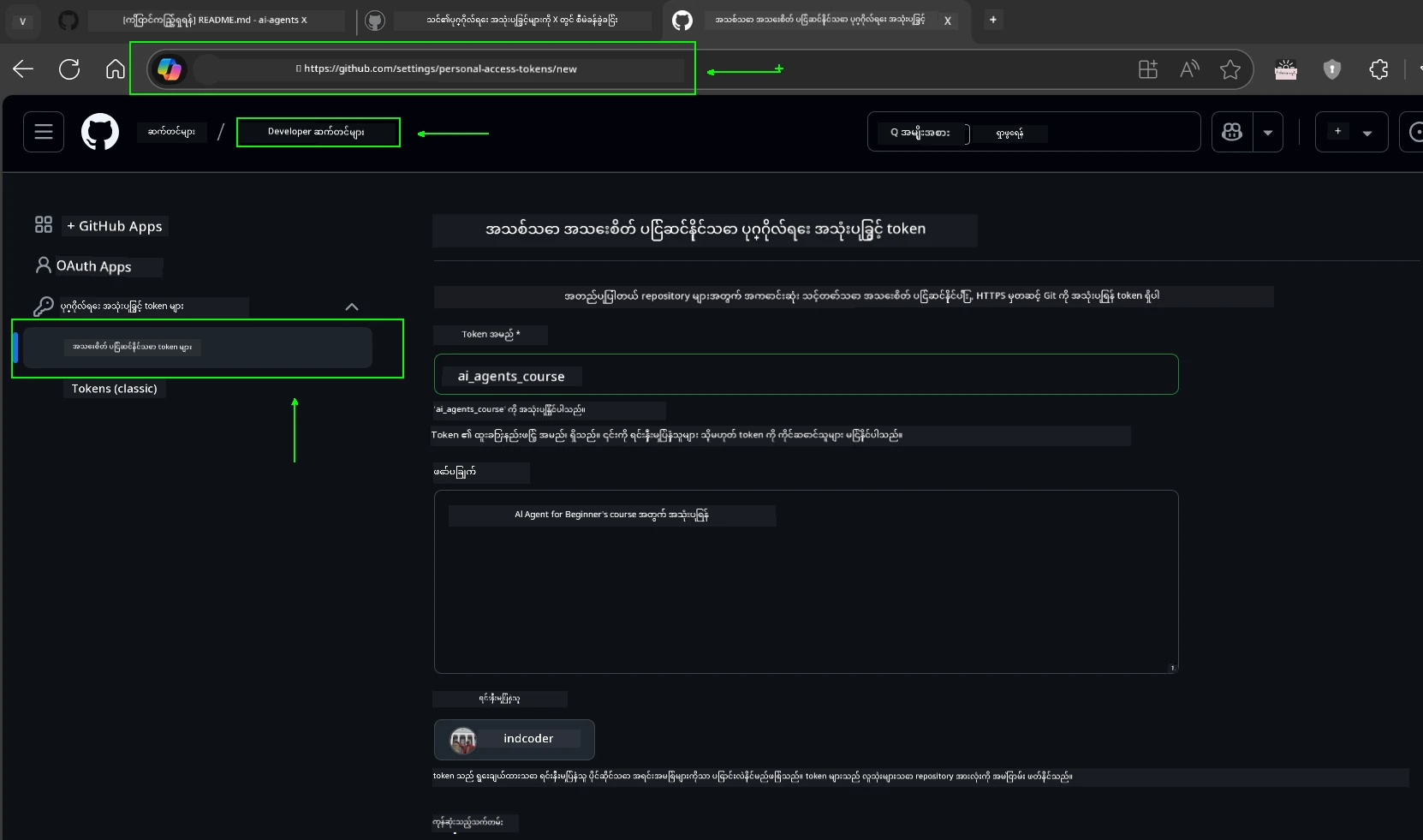Click the pink clapperboard extension icon
1423x840 pixels.
[x=1287, y=69]
